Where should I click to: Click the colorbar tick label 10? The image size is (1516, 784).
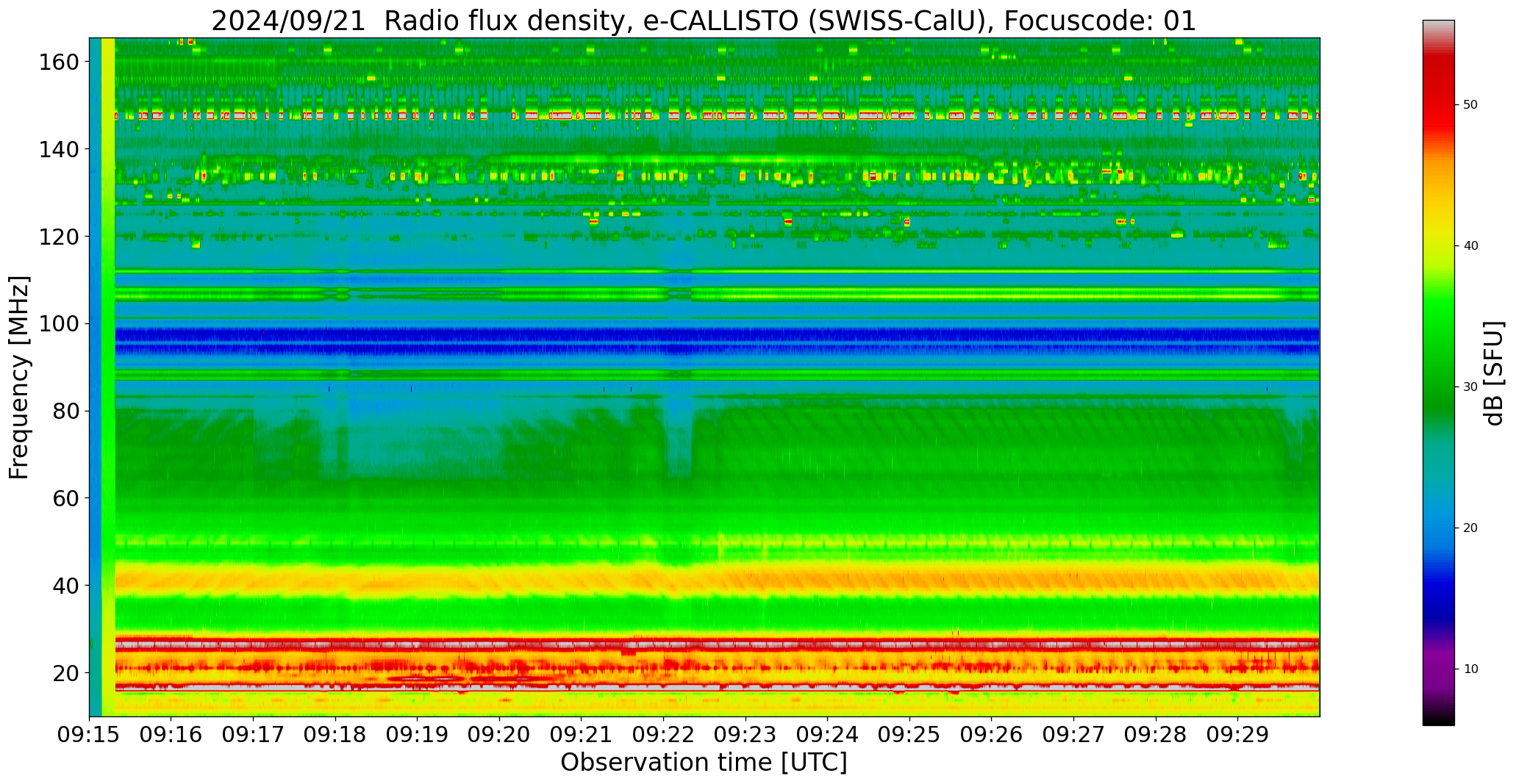point(1470,669)
